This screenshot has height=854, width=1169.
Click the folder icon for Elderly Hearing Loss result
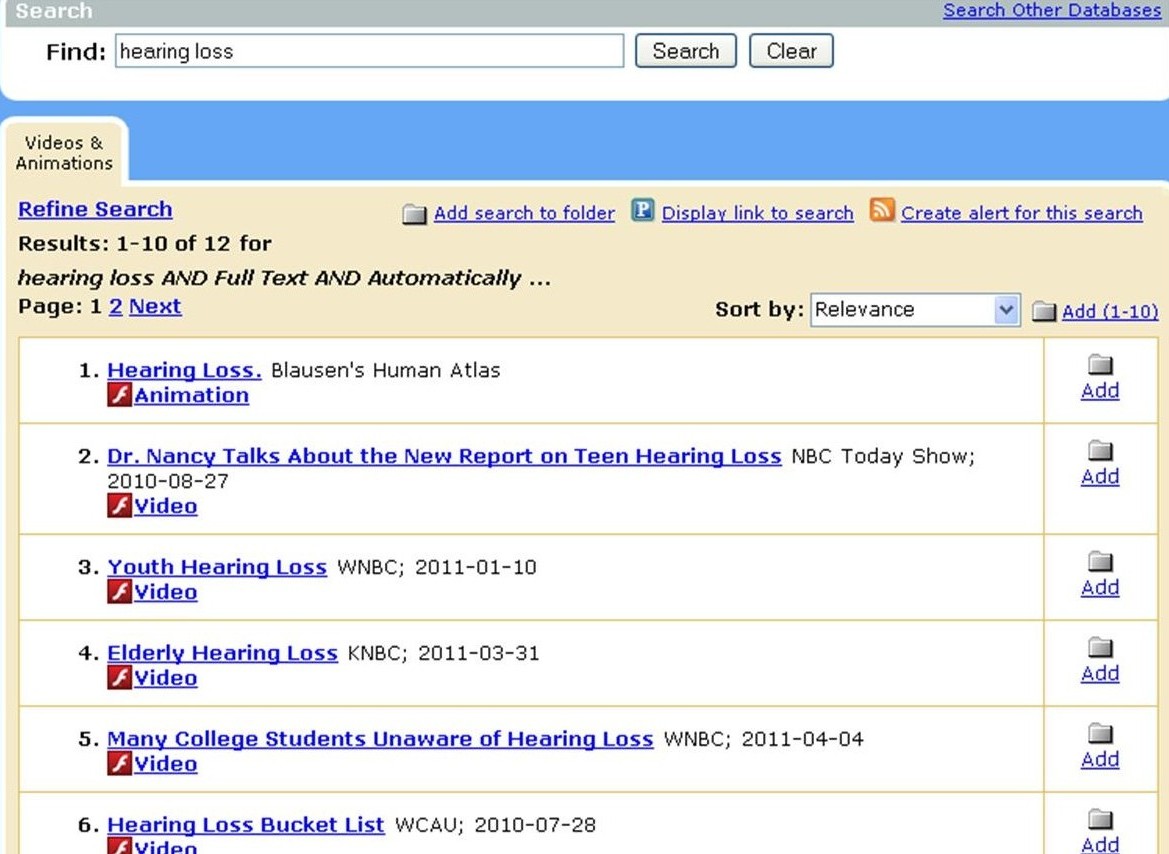click(1100, 648)
